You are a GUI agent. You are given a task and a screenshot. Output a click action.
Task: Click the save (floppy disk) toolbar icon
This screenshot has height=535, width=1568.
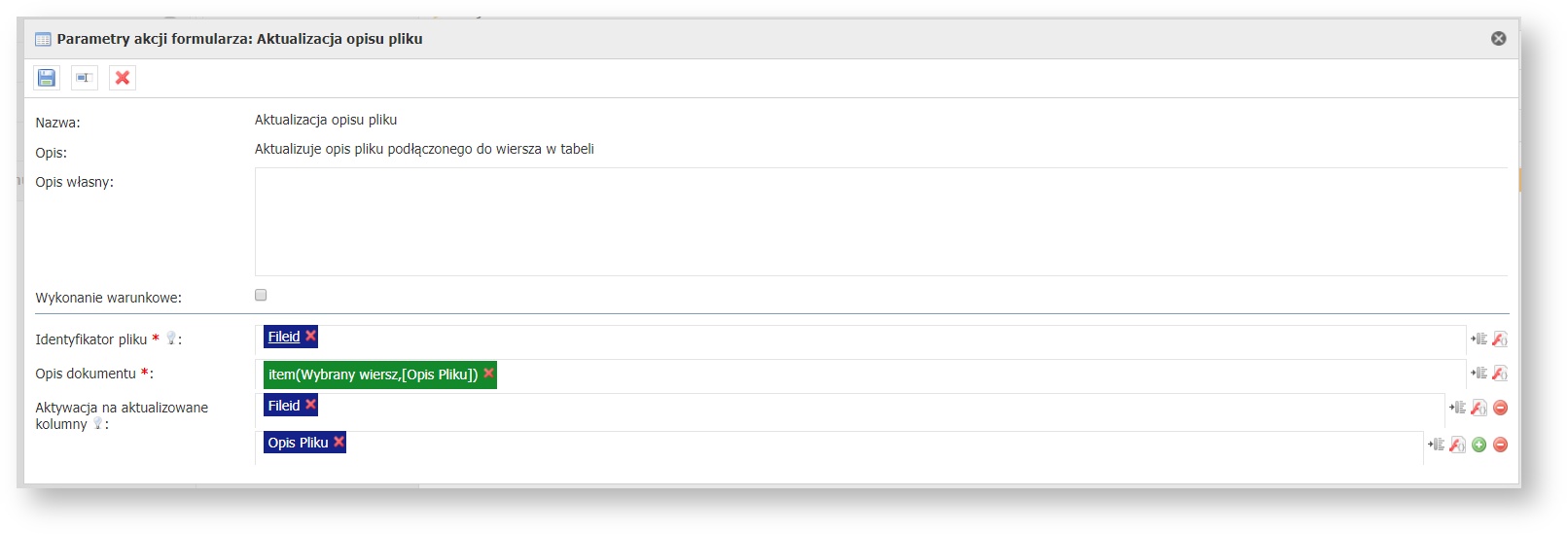point(47,78)
